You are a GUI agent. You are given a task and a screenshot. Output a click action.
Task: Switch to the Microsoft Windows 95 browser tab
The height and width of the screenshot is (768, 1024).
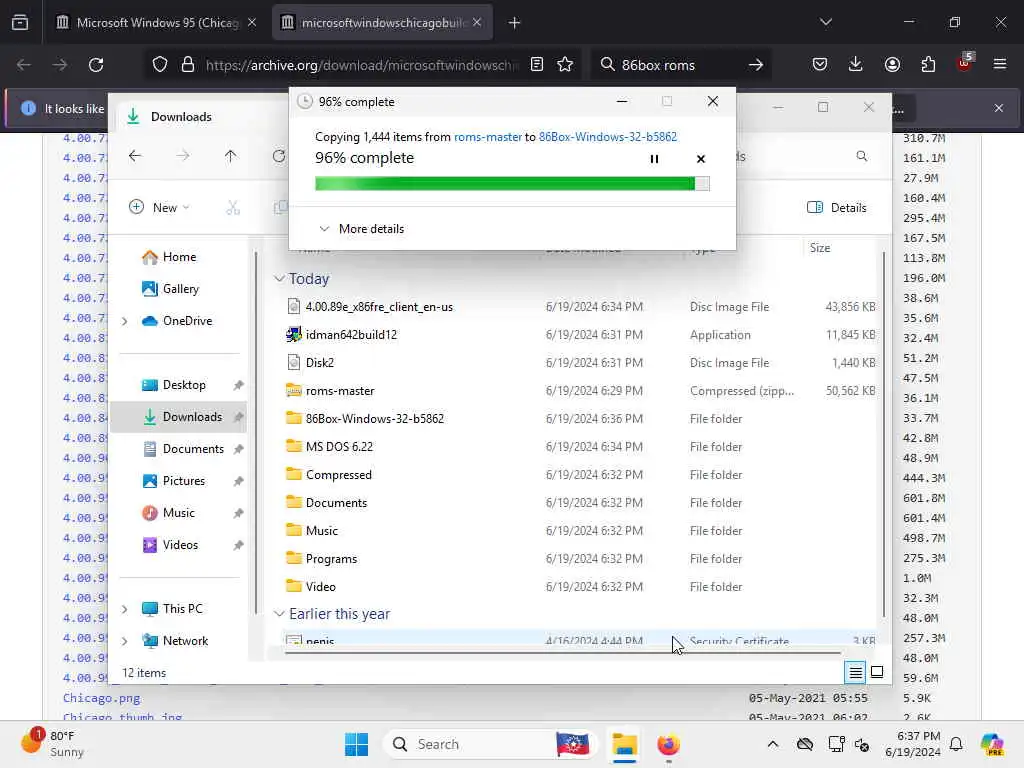click(157, 23)
